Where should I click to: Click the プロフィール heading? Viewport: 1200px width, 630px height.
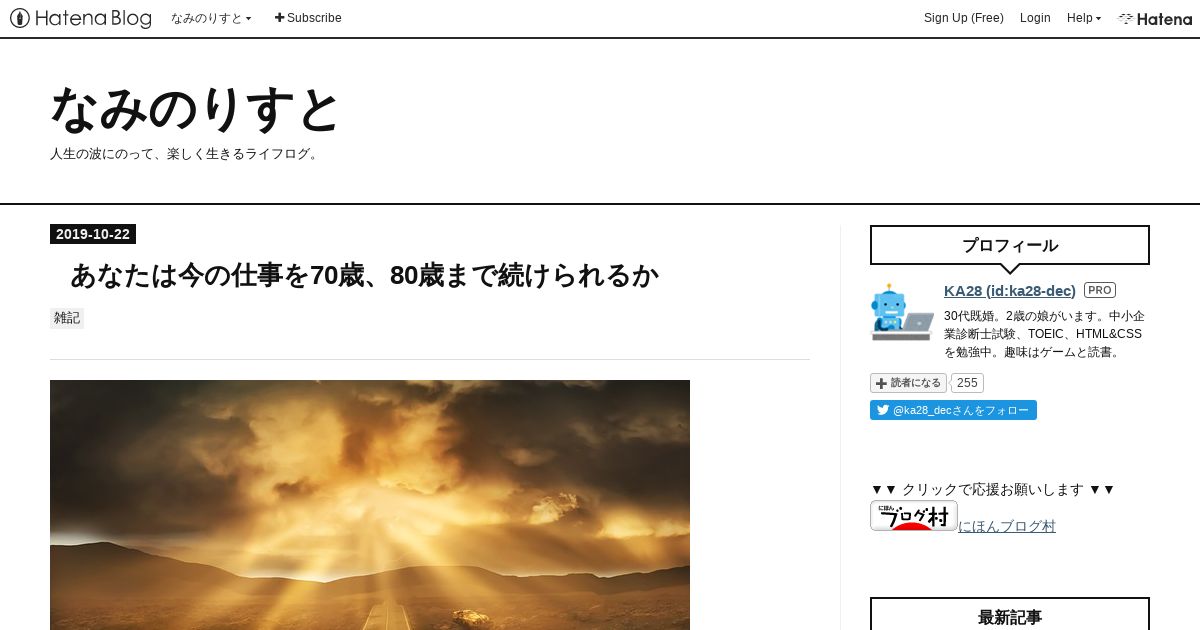click(x=1010, y=245)
